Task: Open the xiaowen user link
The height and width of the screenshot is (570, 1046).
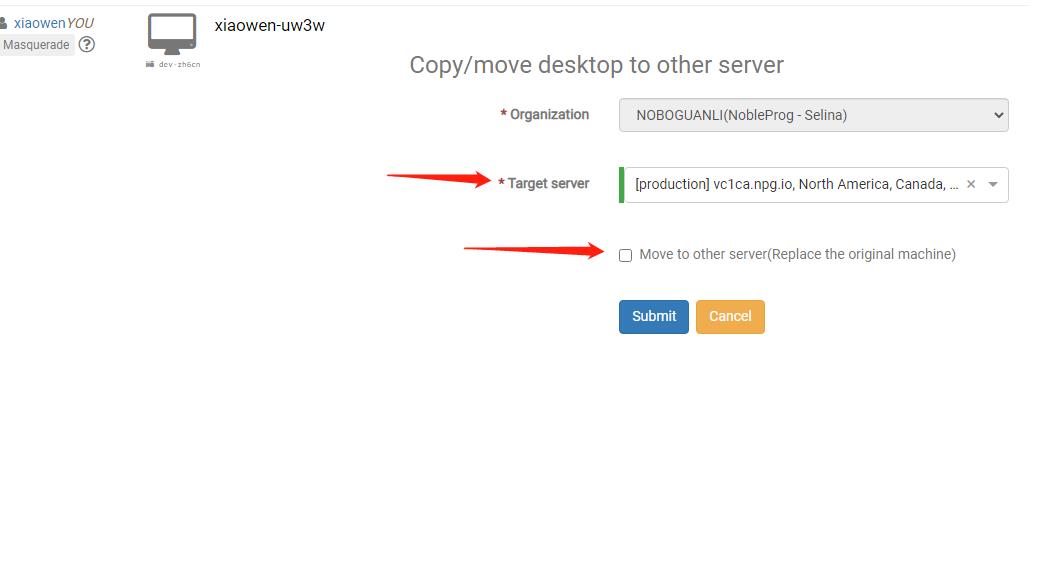Action: (x=39, y=23)
